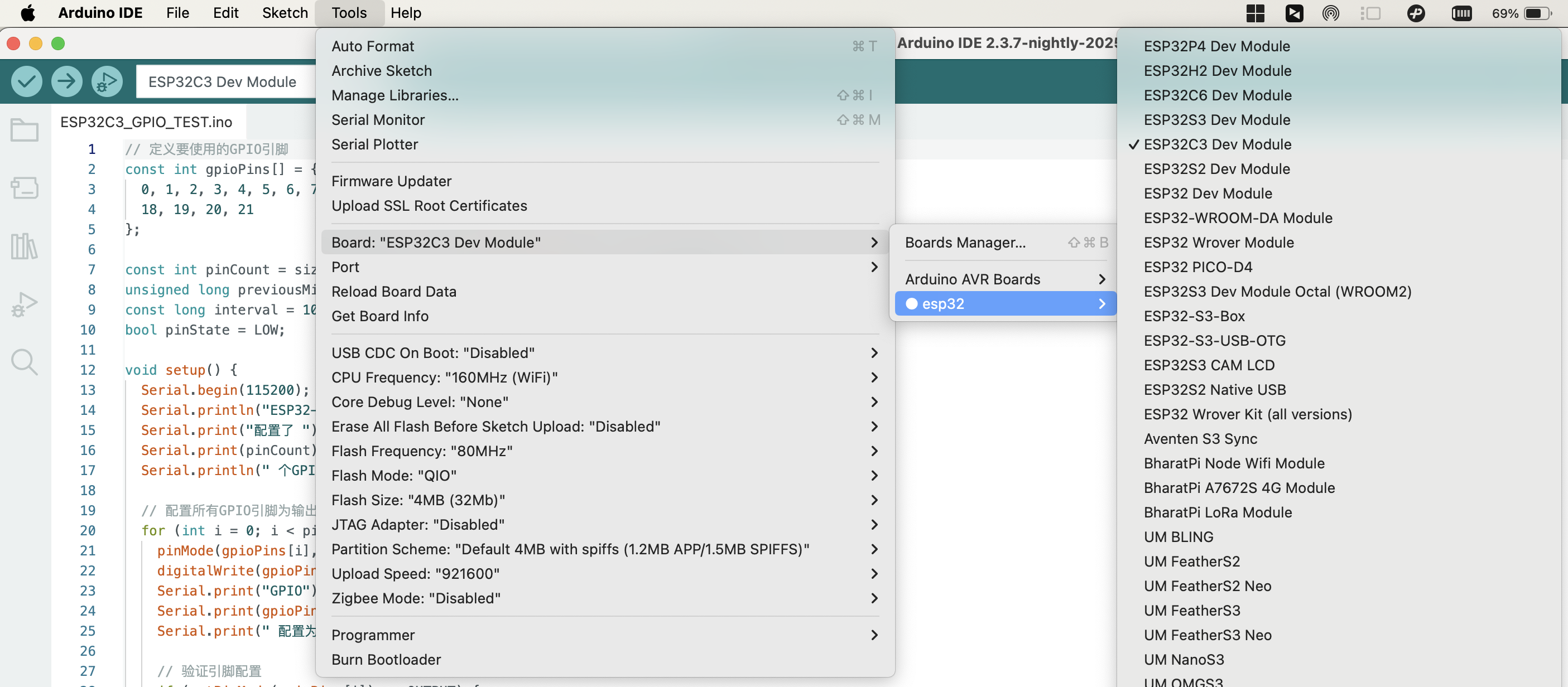Open CPU Frequency options
The image size is (1568, 687).
(x=605, y=378)
